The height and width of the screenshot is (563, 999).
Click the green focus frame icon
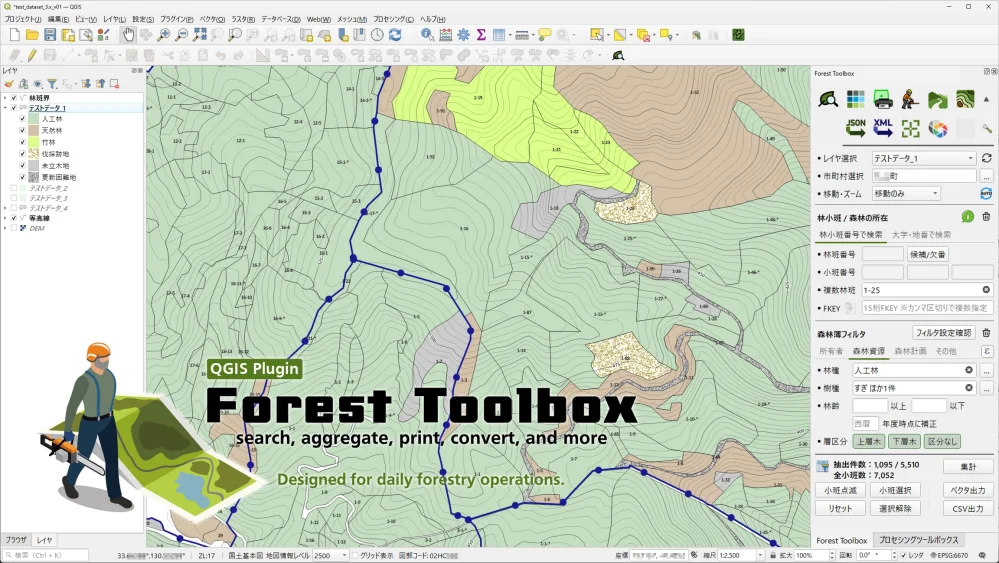coord(910,129)
